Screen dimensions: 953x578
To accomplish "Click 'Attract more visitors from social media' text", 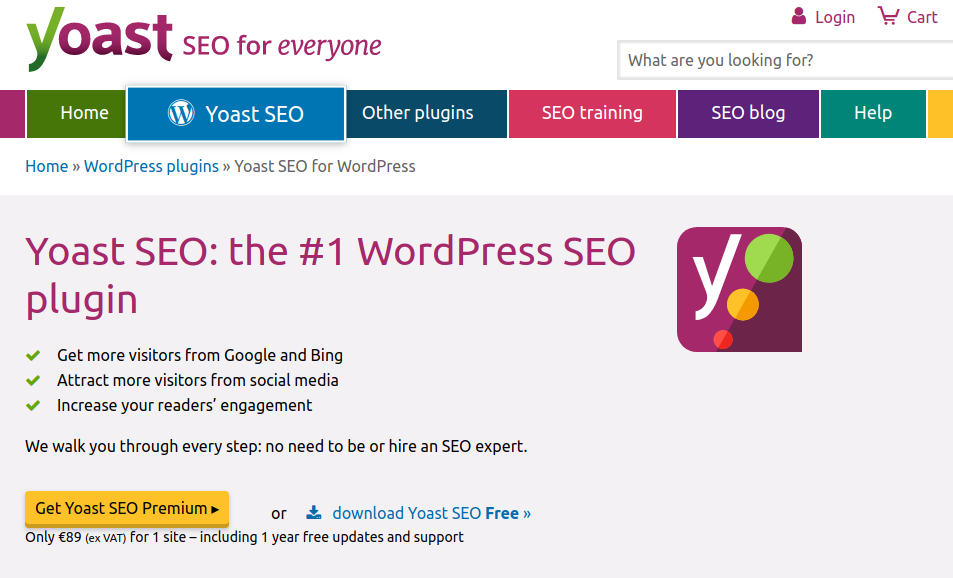I will pos(198,380).
